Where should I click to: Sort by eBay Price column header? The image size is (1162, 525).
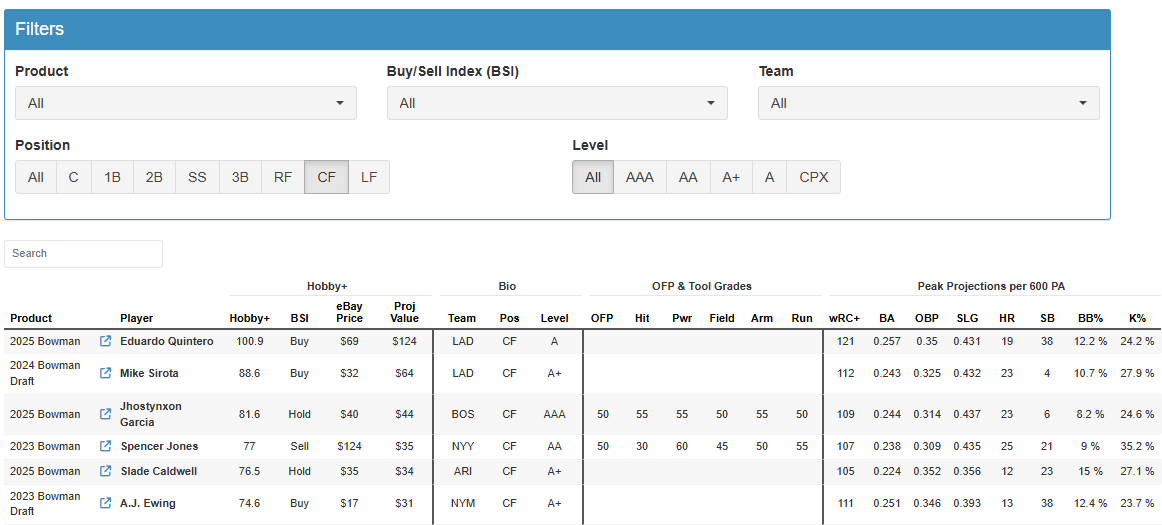click(349, 311)
